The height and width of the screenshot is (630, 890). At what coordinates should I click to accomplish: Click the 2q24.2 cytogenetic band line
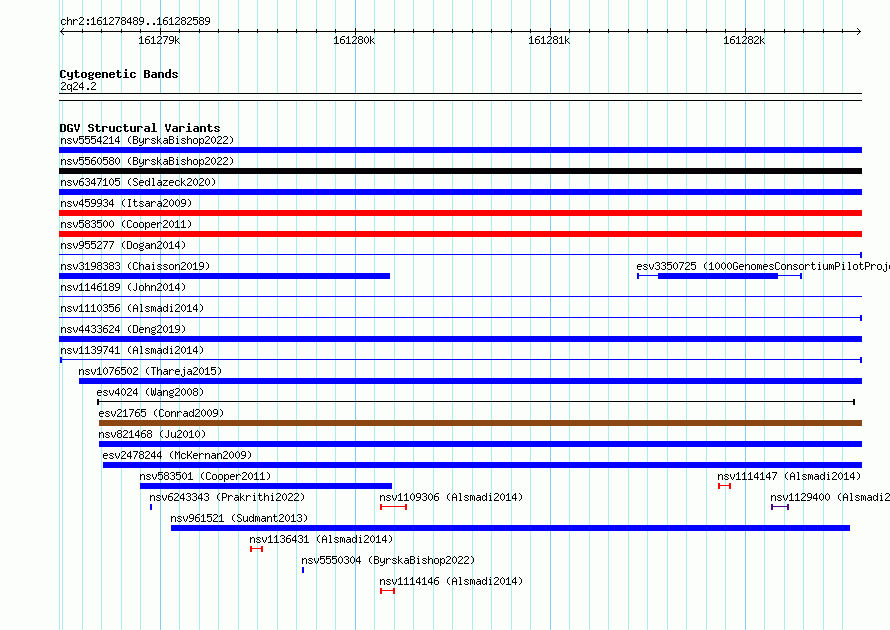click(460, 97)
